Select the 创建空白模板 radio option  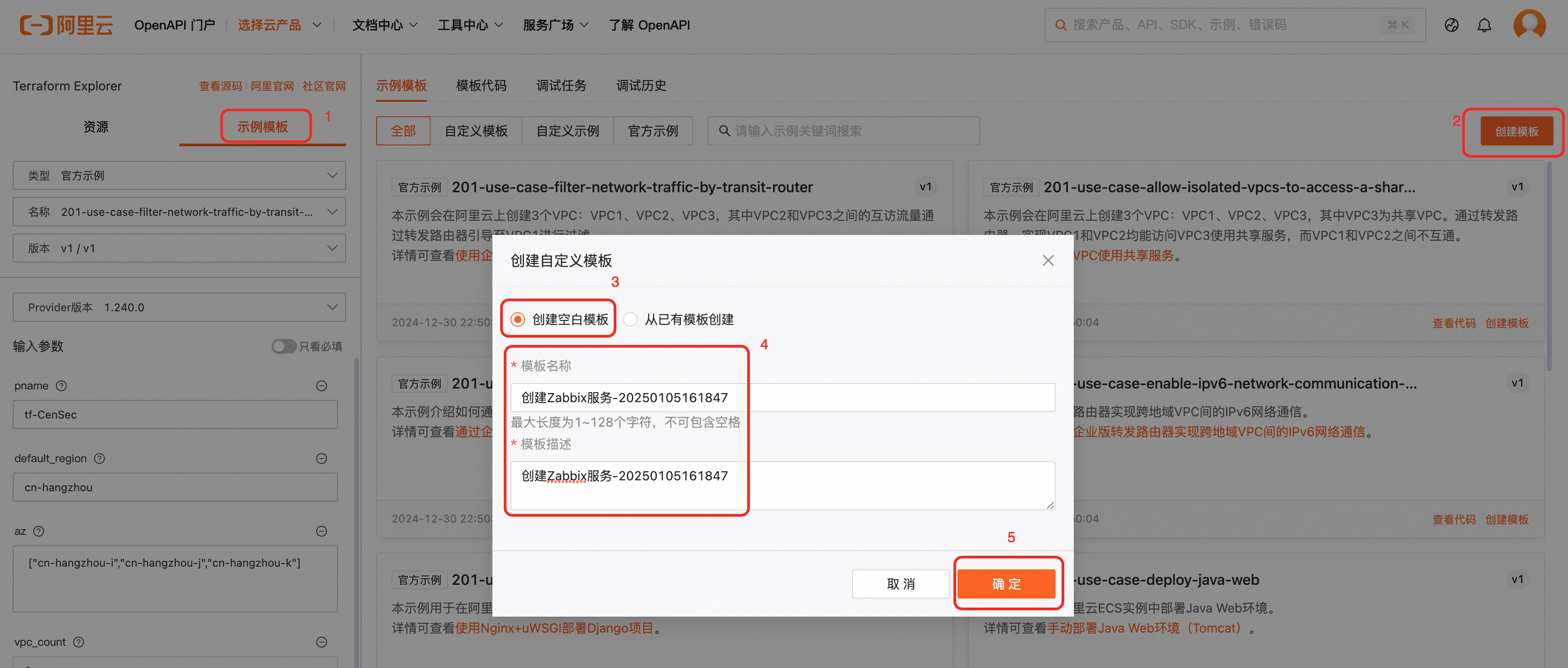point(517,319)
